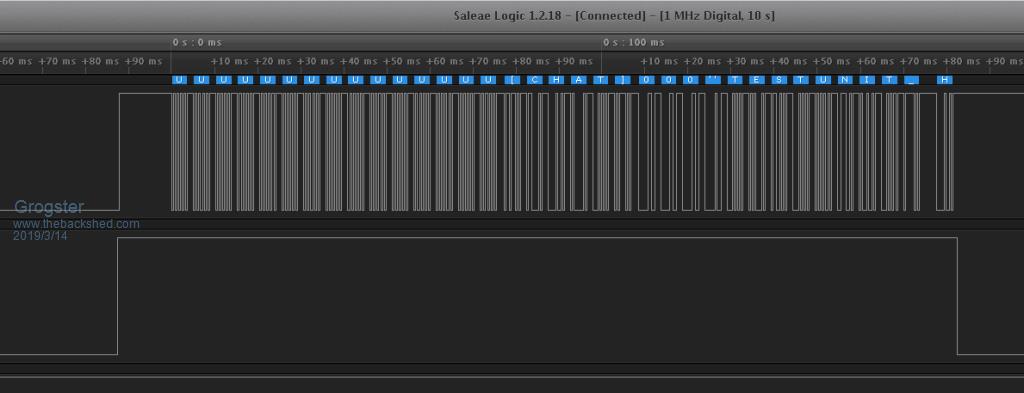
Task: Select the decoded 'I' byte bubble
Action: (x=867, y=80)
